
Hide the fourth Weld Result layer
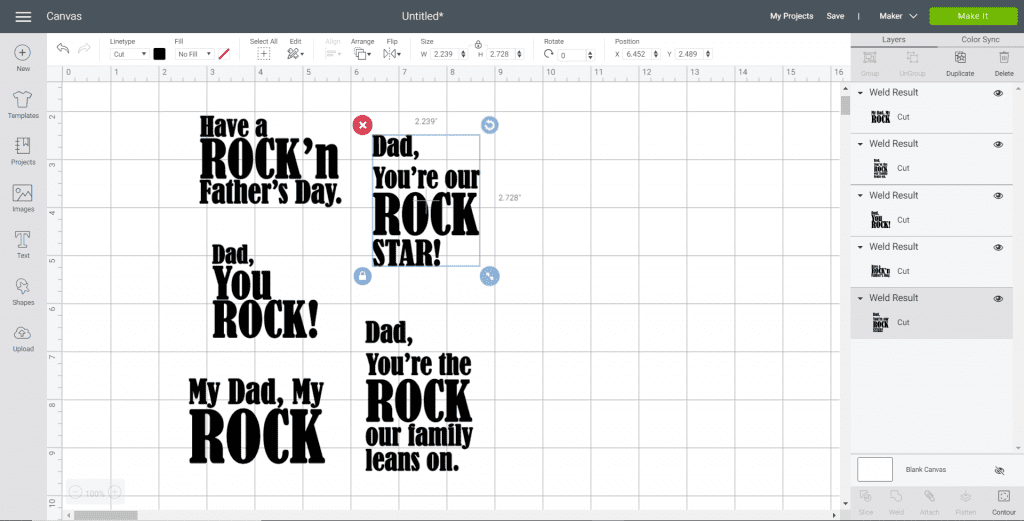click(998, 247)
